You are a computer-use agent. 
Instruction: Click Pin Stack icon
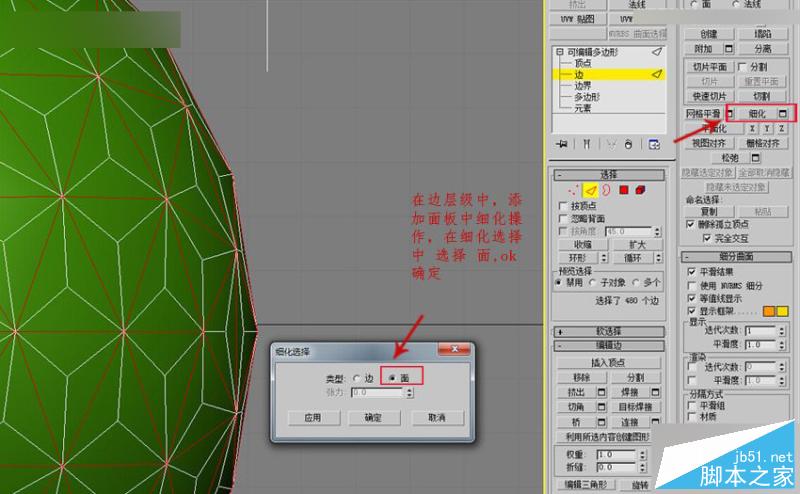(562, 144)
